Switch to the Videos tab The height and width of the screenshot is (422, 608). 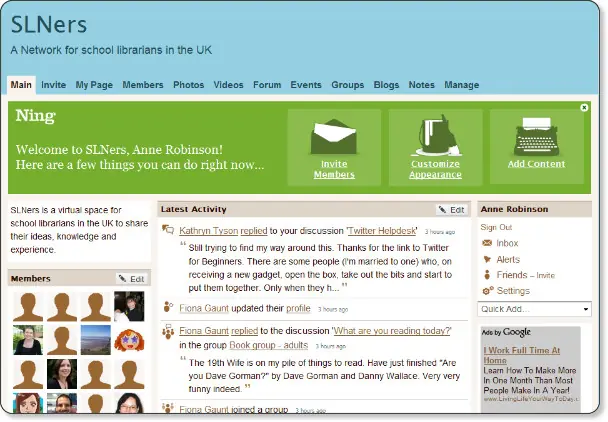pos(228,85)
